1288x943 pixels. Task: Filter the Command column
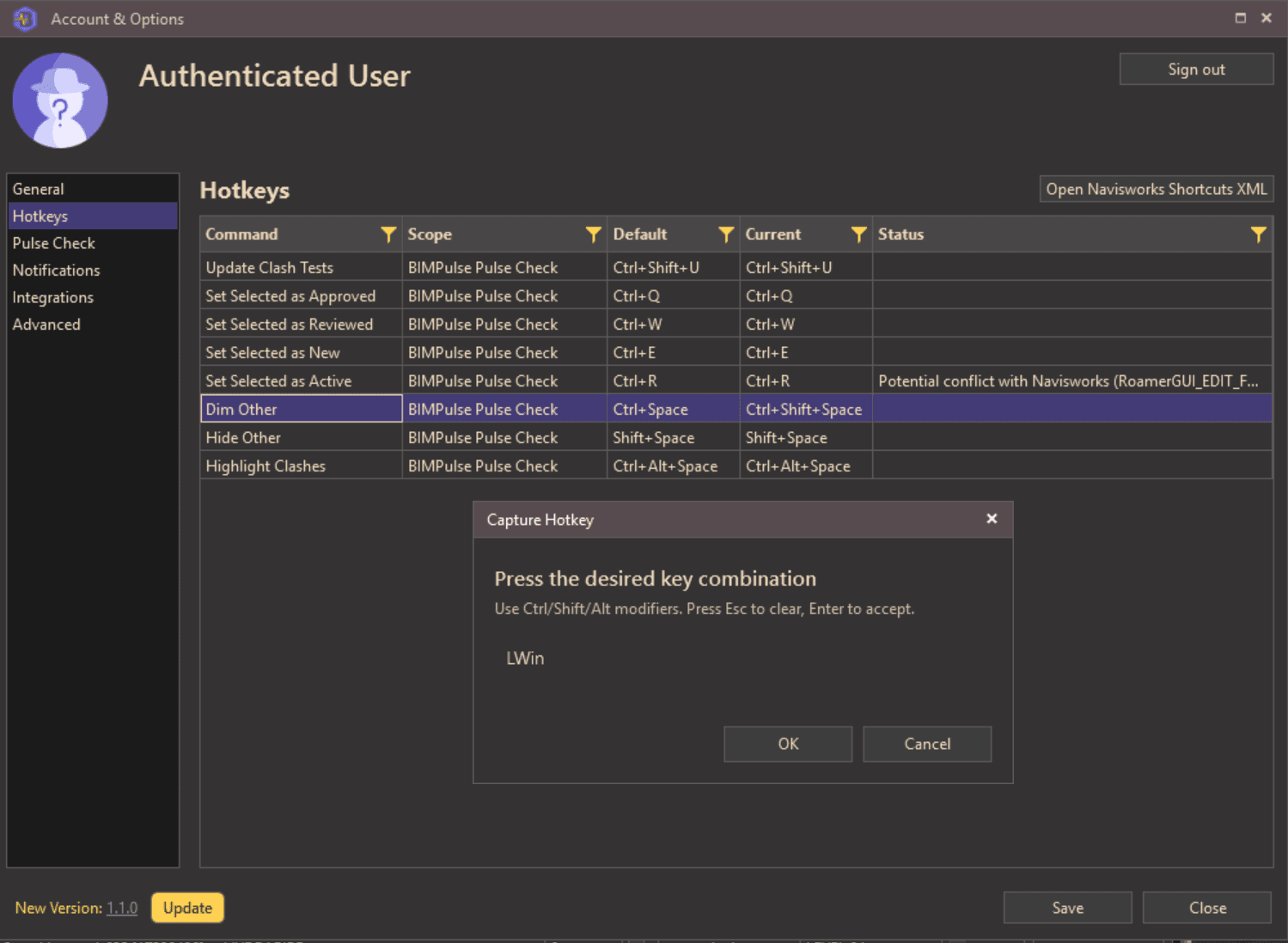point(388,234)
